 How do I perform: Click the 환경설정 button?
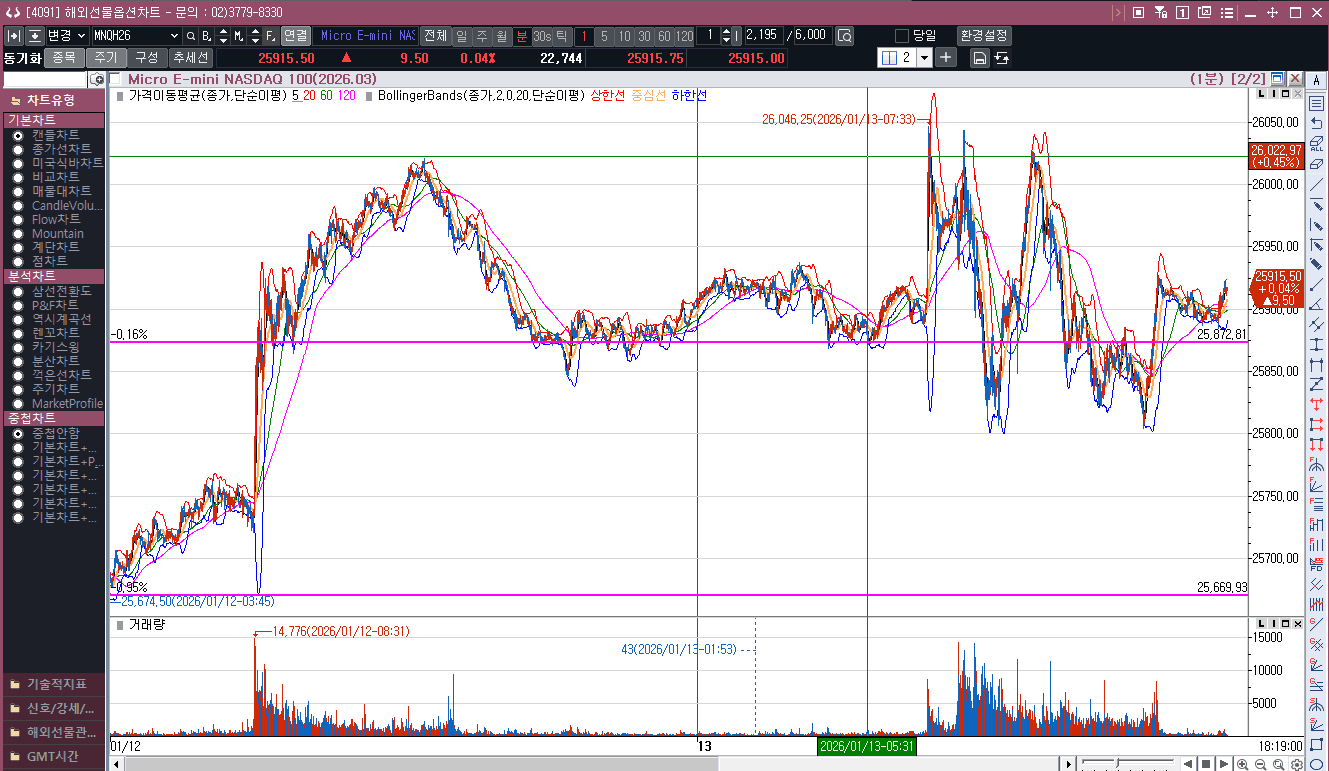click(x=984, y=36)
